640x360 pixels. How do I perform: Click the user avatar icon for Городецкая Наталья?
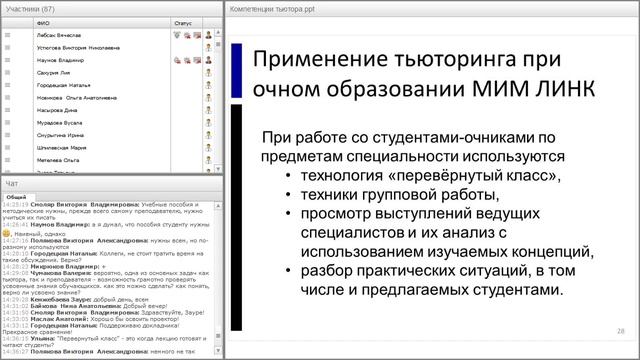coord(209,85)
